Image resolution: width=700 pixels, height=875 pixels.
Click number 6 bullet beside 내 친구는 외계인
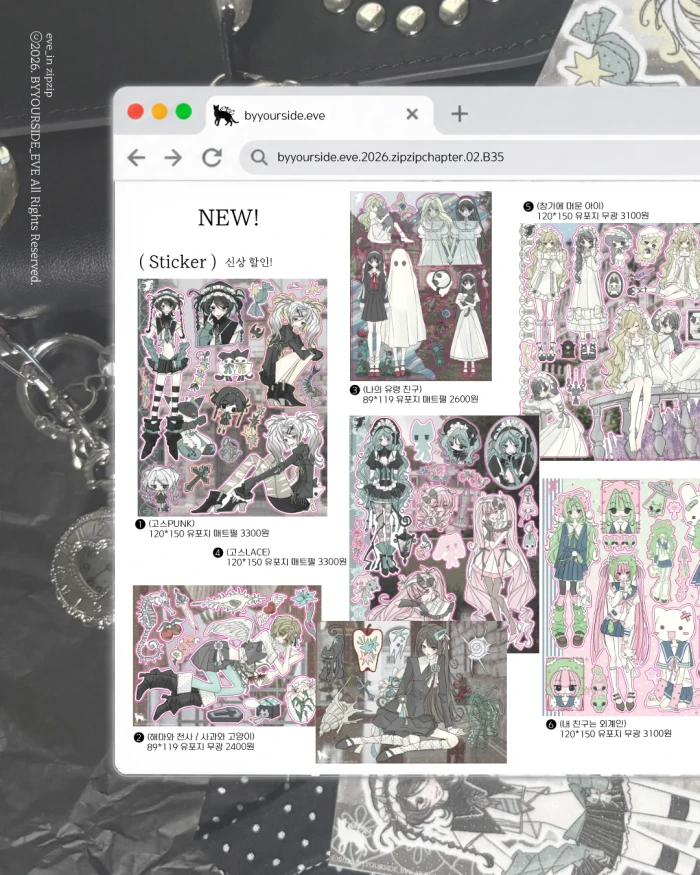tap(552, 724)
